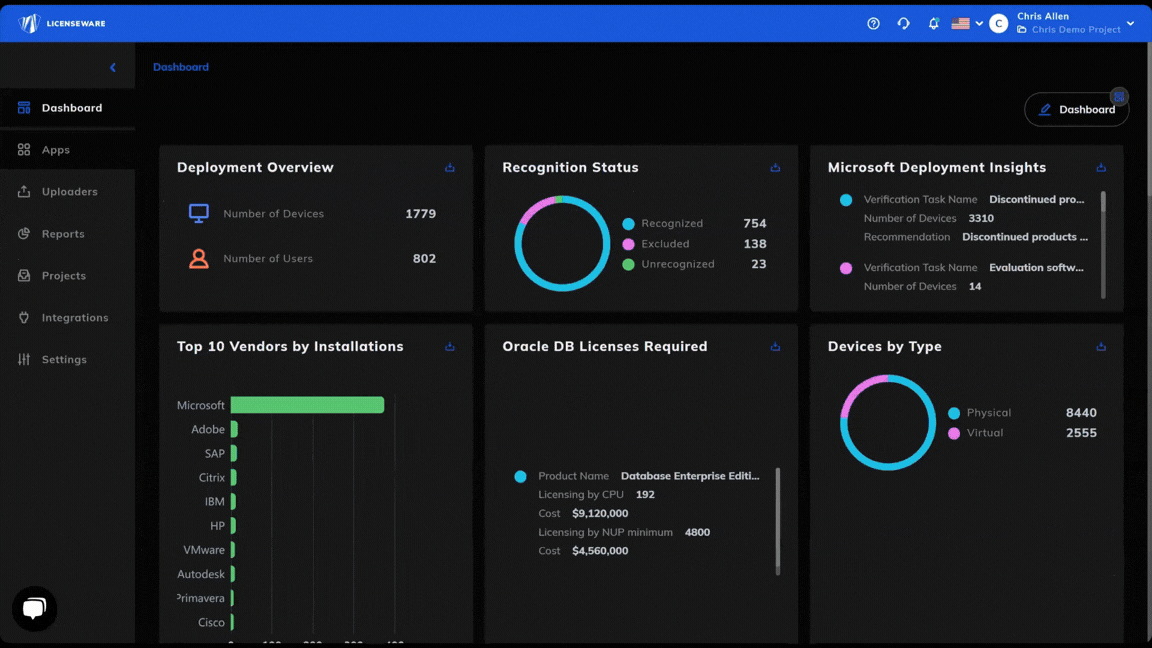1152x648 pixels.
Task: Click the Settings sliders icon
Action: [x=24, y=359]
